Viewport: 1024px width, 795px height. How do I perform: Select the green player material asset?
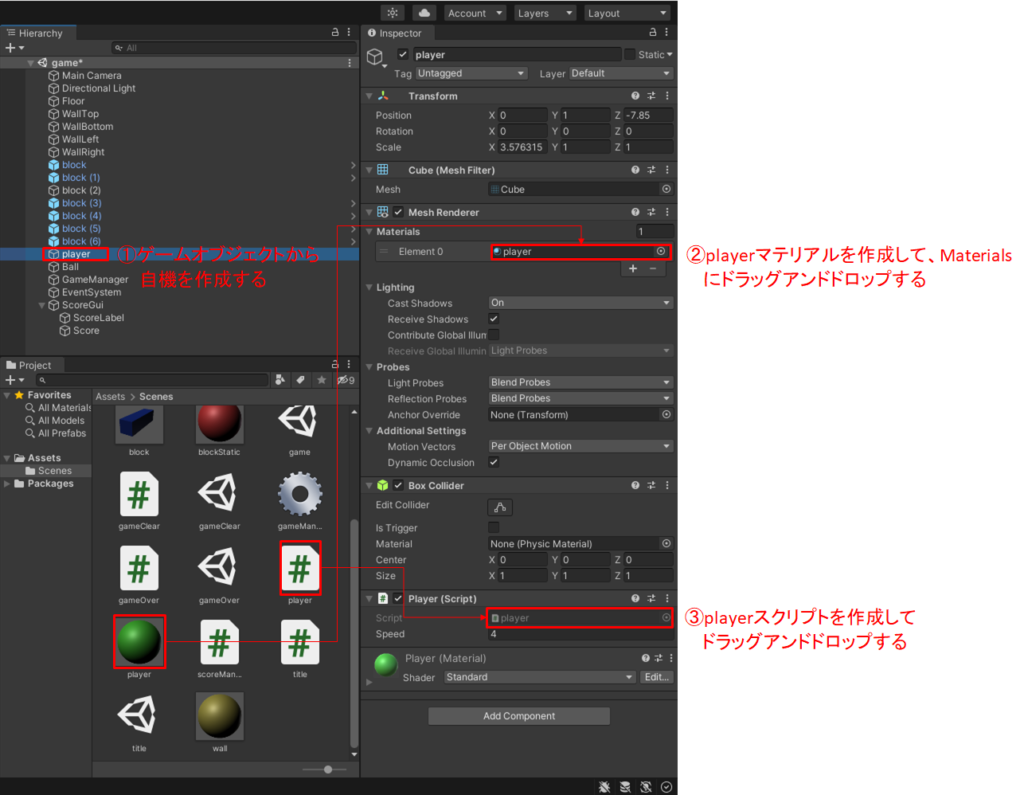tap(139, 642)
